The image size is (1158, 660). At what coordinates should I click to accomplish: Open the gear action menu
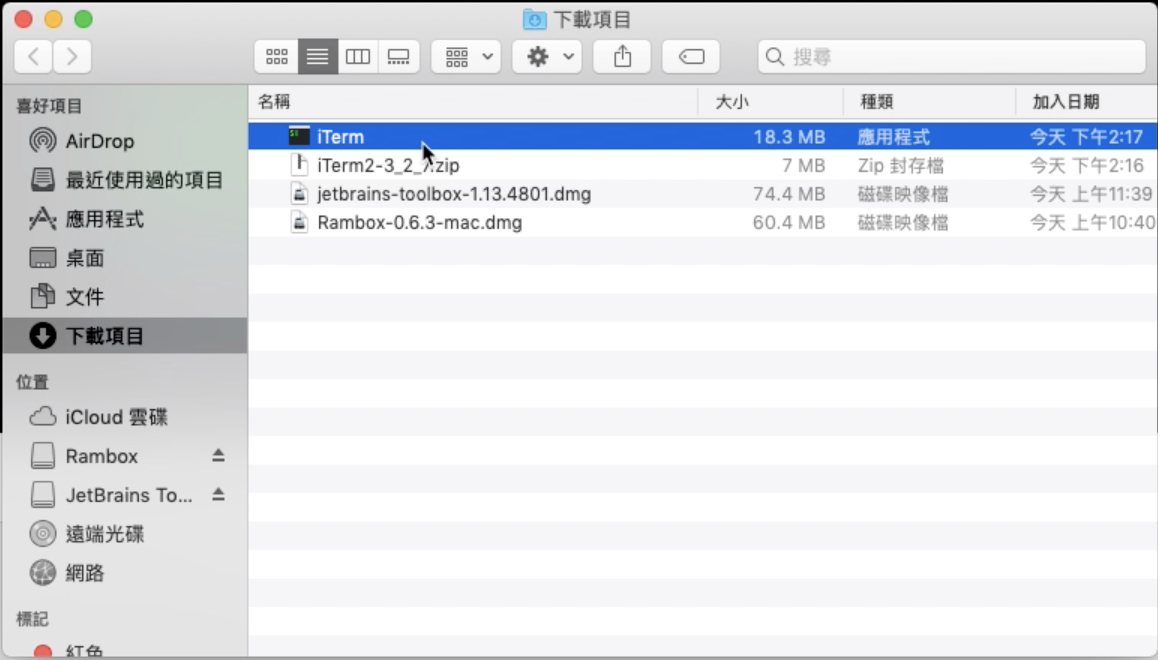547,57
